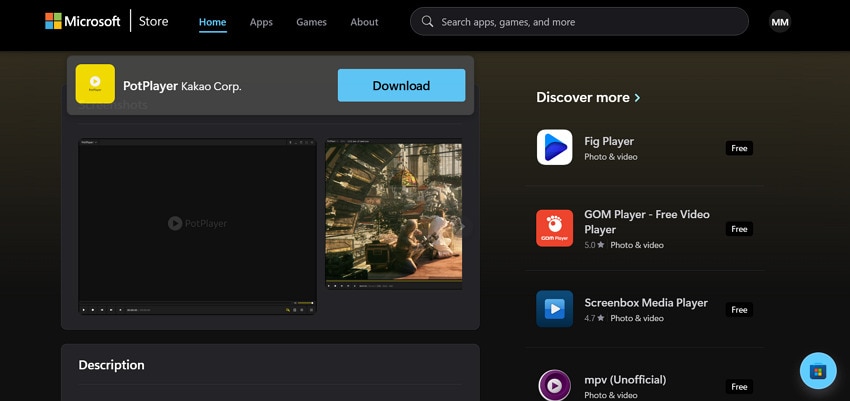The width and height of the screenshot is (850, 401).
Task: Click the floating Microsoft Store app button
Action: point(818,371)
